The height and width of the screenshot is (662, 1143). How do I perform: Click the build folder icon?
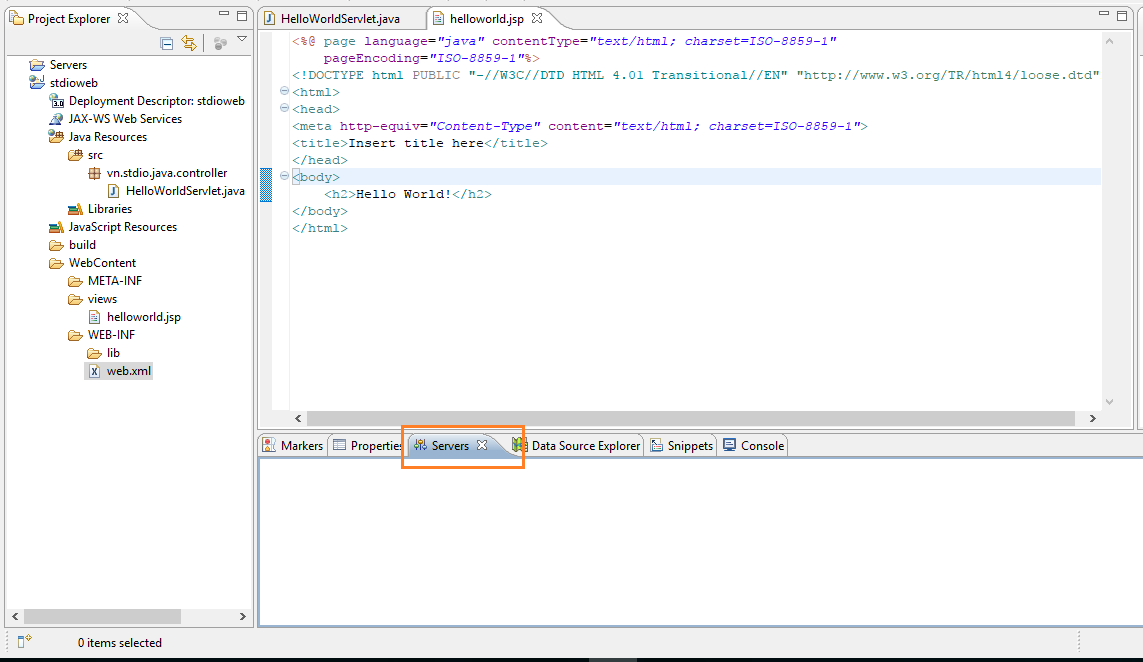click(56, 245)
